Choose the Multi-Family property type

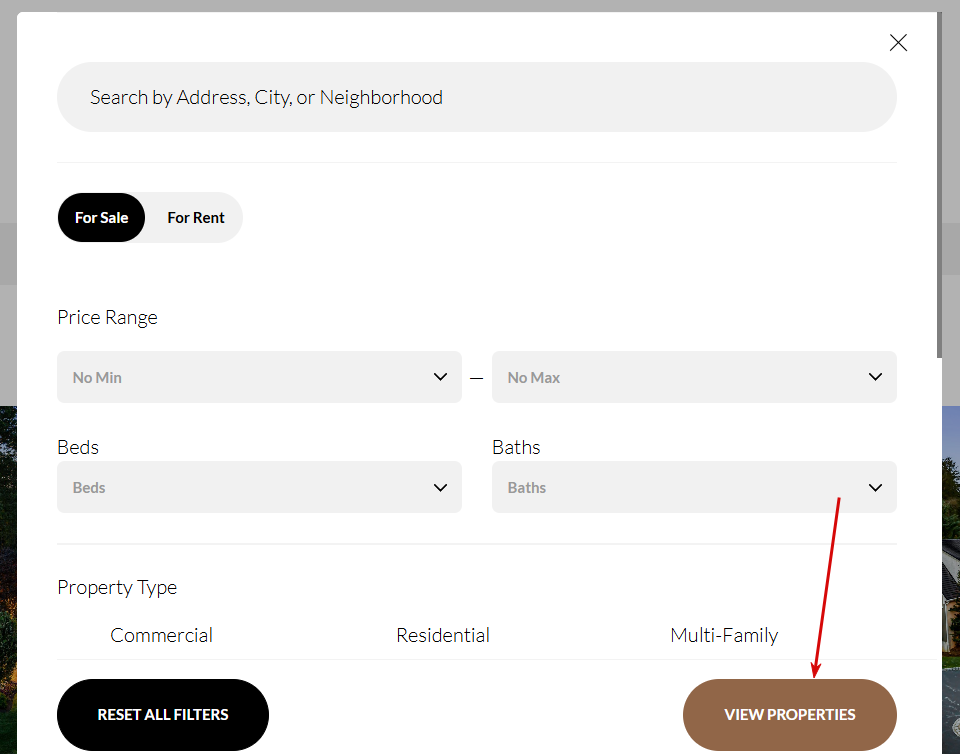pyautogui.click(x=724, y=635)
